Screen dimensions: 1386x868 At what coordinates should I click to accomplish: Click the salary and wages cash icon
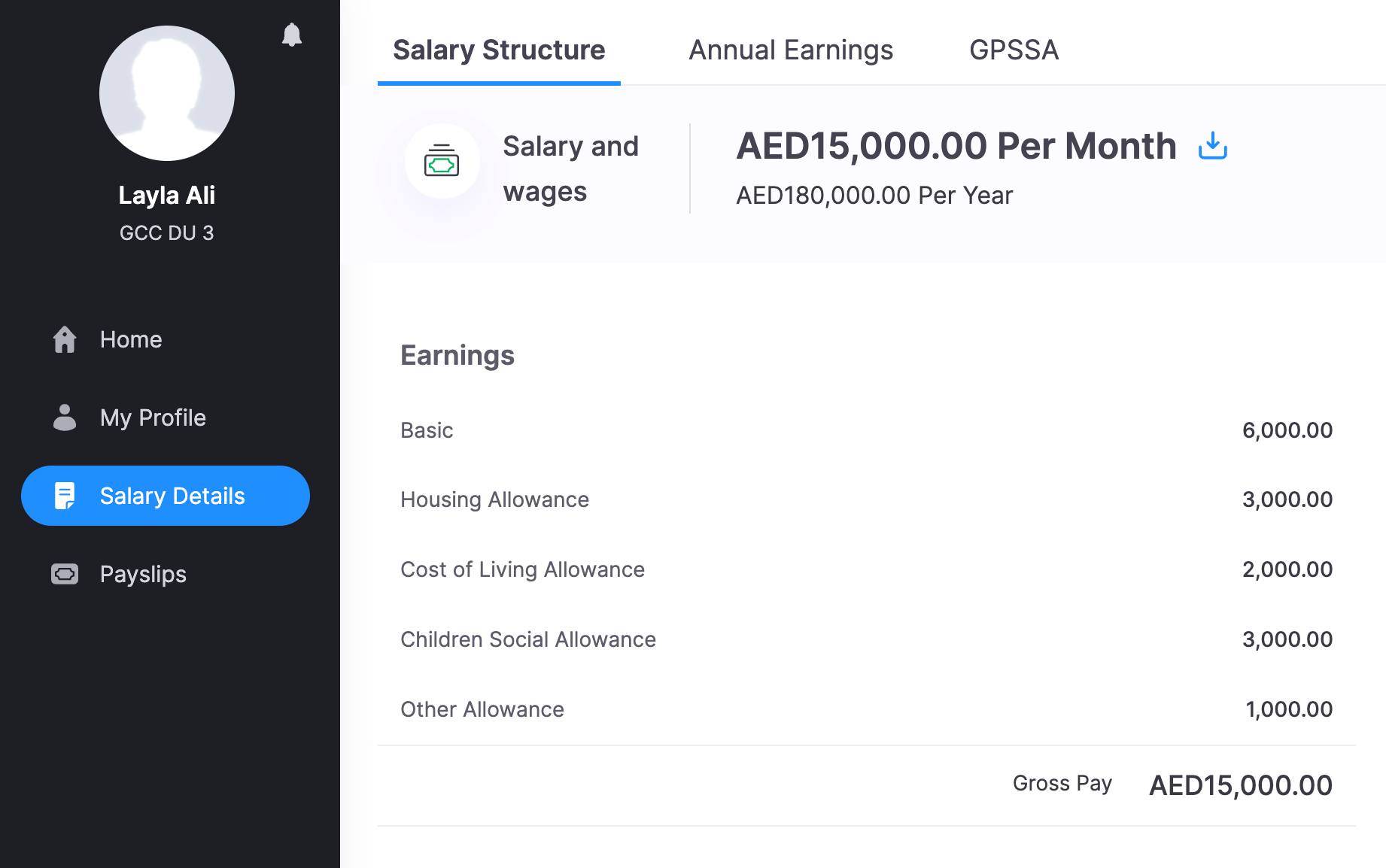tap(442, 162)
